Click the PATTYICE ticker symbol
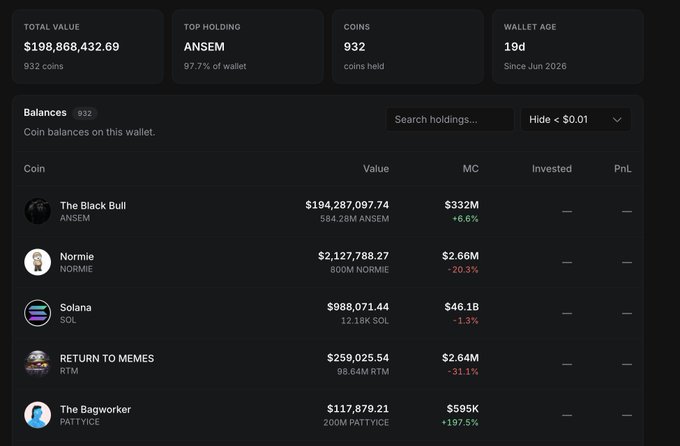This screenshot has height=446, width=680. [x=80, y=422]
